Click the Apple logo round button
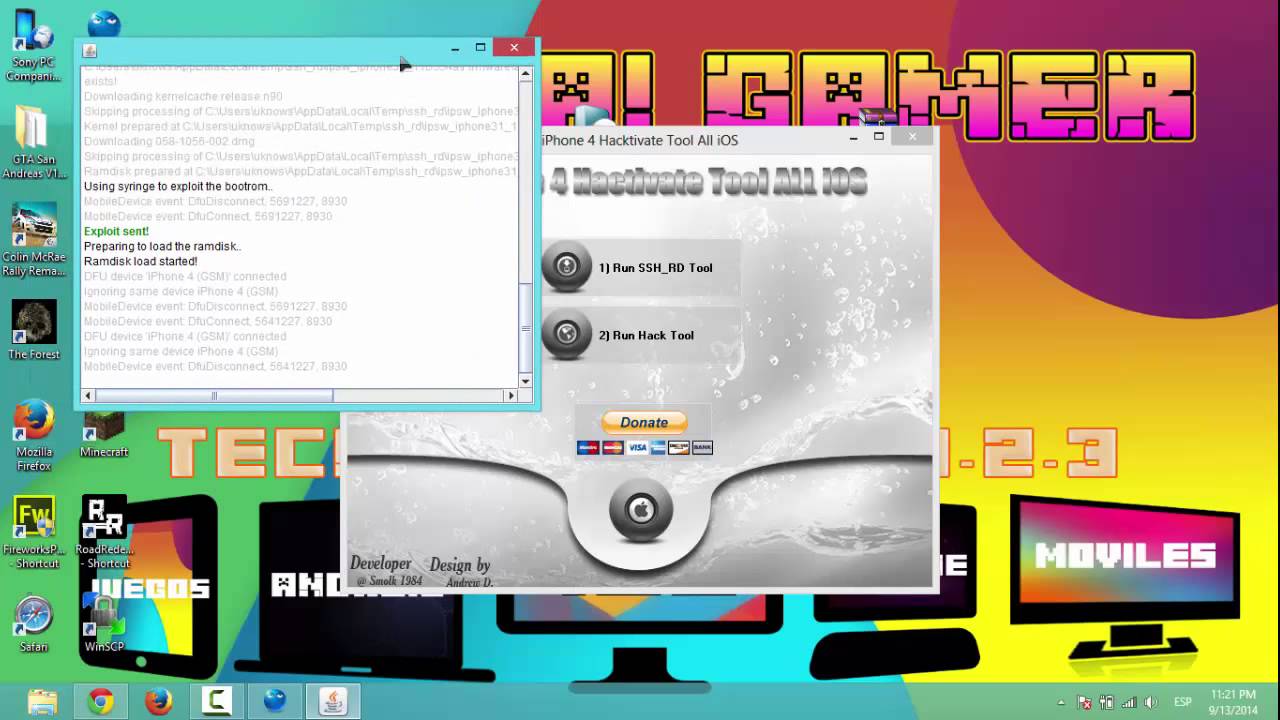Viewport: 1280px width, 720px height. 641,510
